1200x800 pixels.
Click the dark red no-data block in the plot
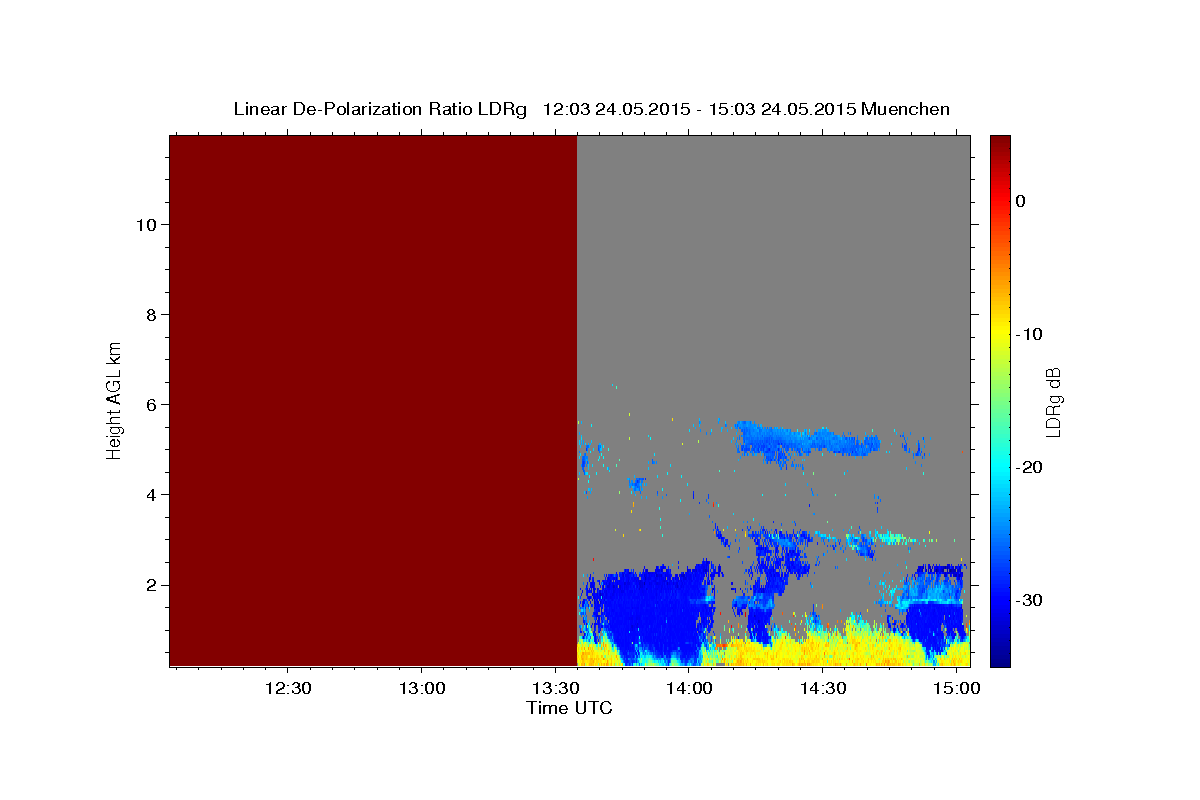tap(373, 400)
